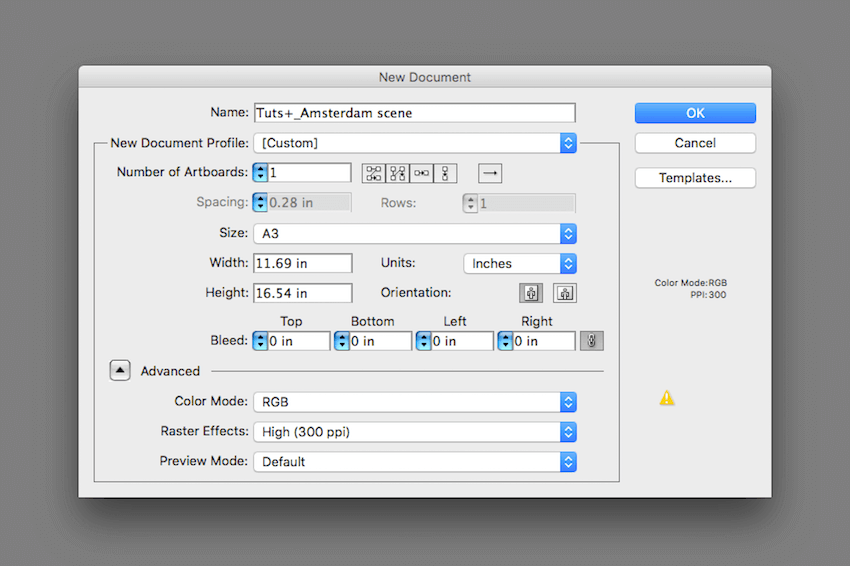Click the Top bleed stepper
850x566 pixels.
coord(260,341)
